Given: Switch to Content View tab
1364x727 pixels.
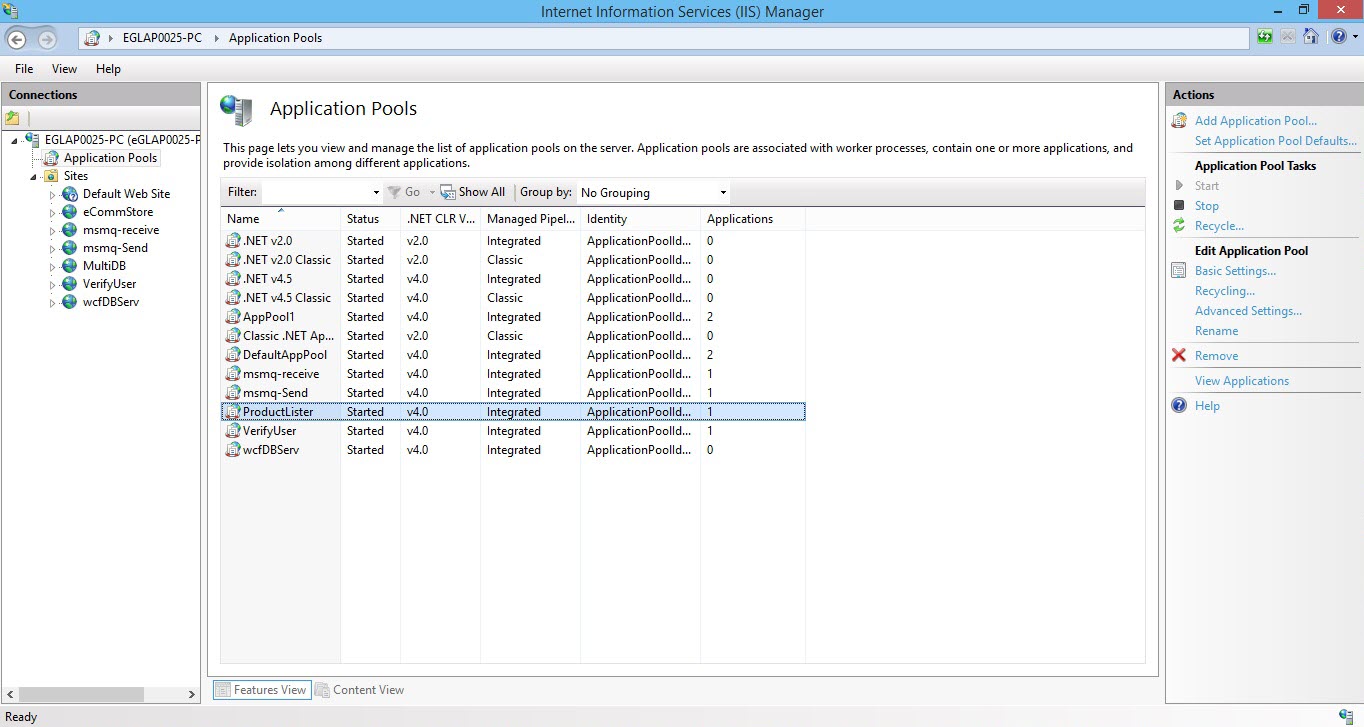Looking at the screenshot, I should (360, 690).
